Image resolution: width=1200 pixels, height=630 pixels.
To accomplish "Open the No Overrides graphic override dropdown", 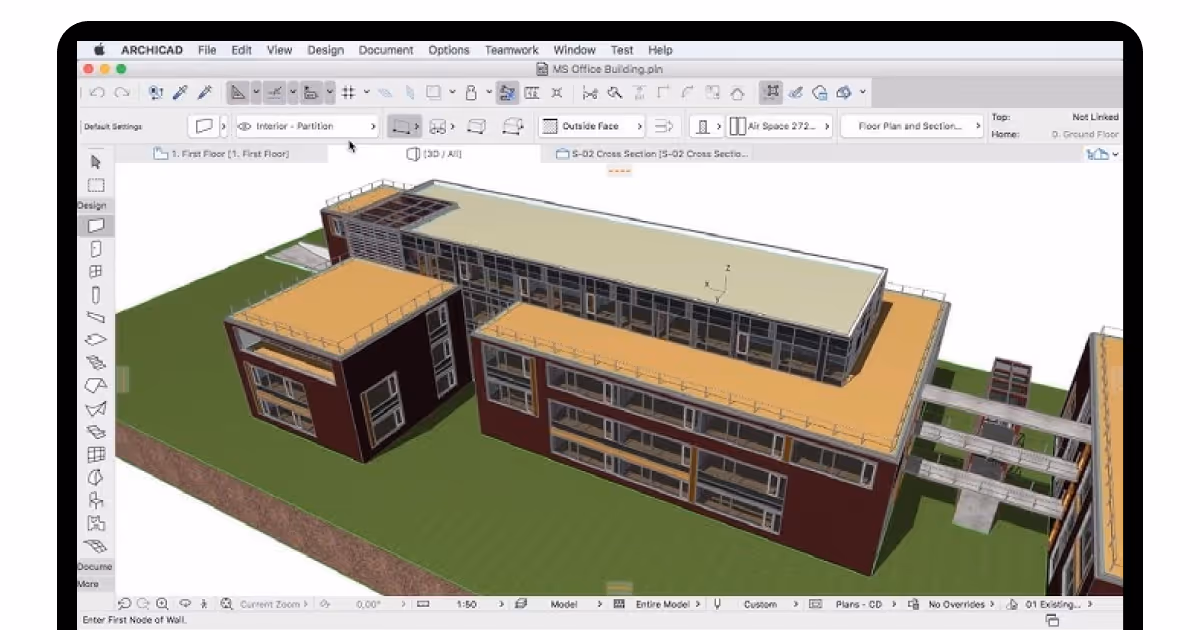I will [960, 604].
